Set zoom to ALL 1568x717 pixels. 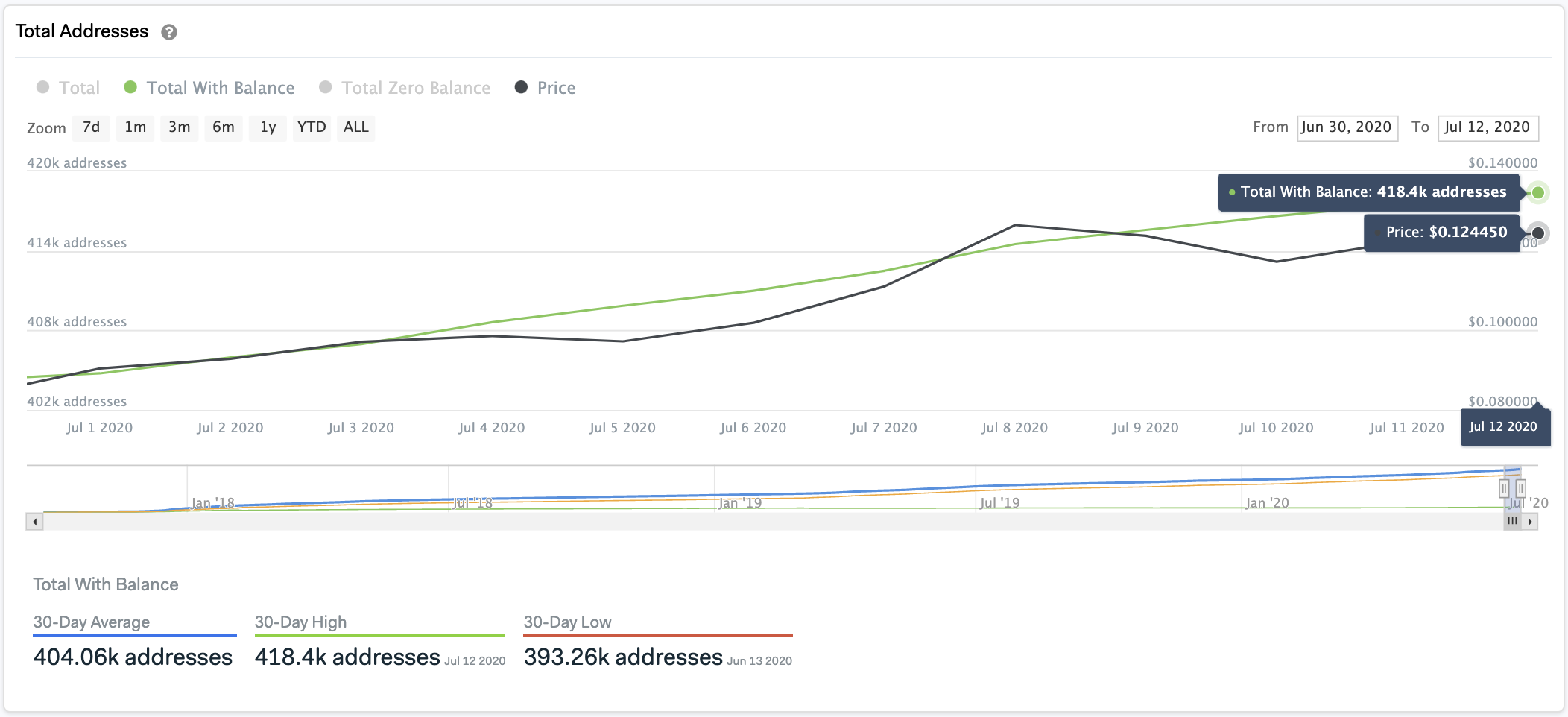coord(356,127)
